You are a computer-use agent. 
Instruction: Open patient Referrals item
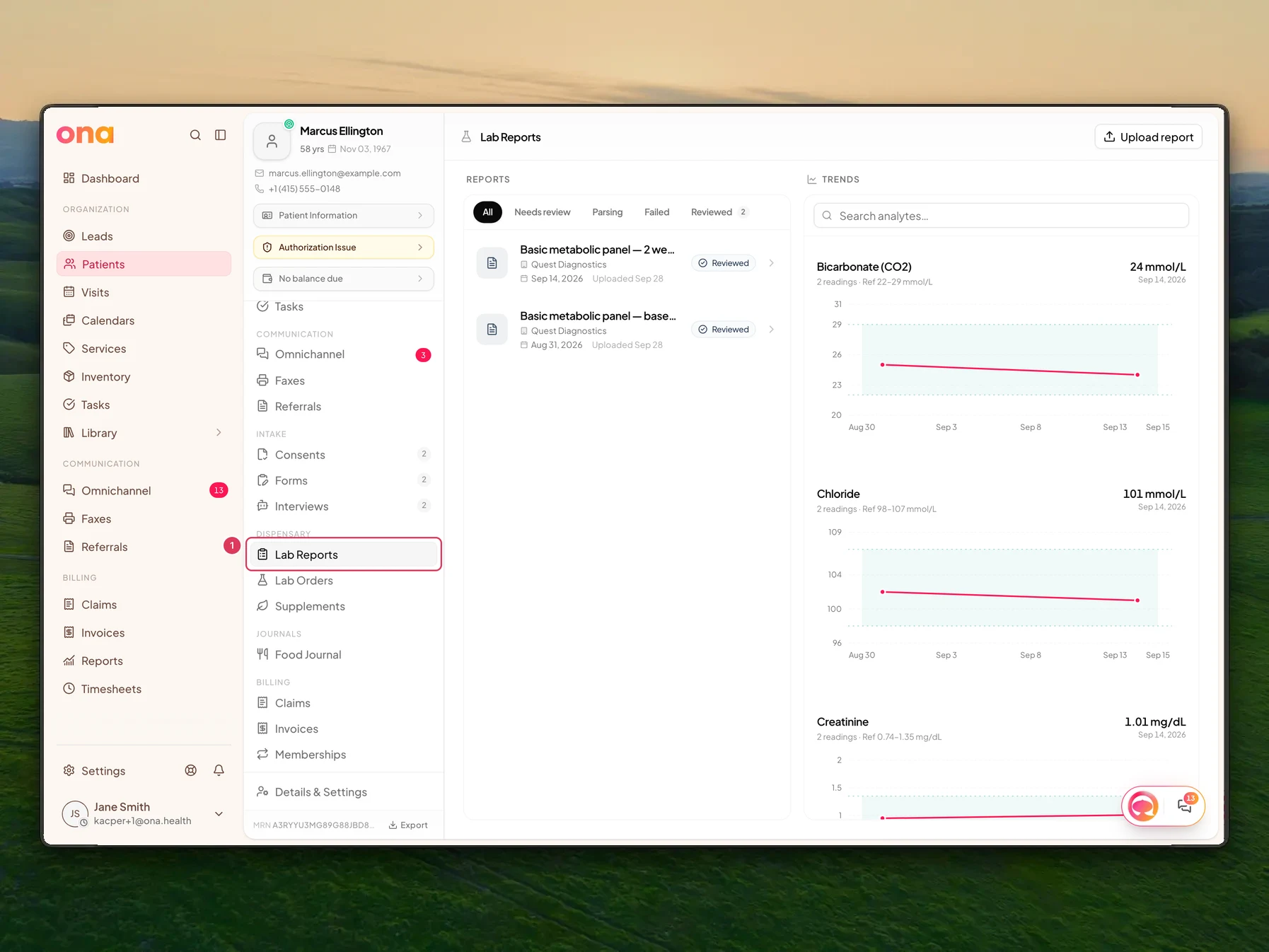(x=344, y=407)
